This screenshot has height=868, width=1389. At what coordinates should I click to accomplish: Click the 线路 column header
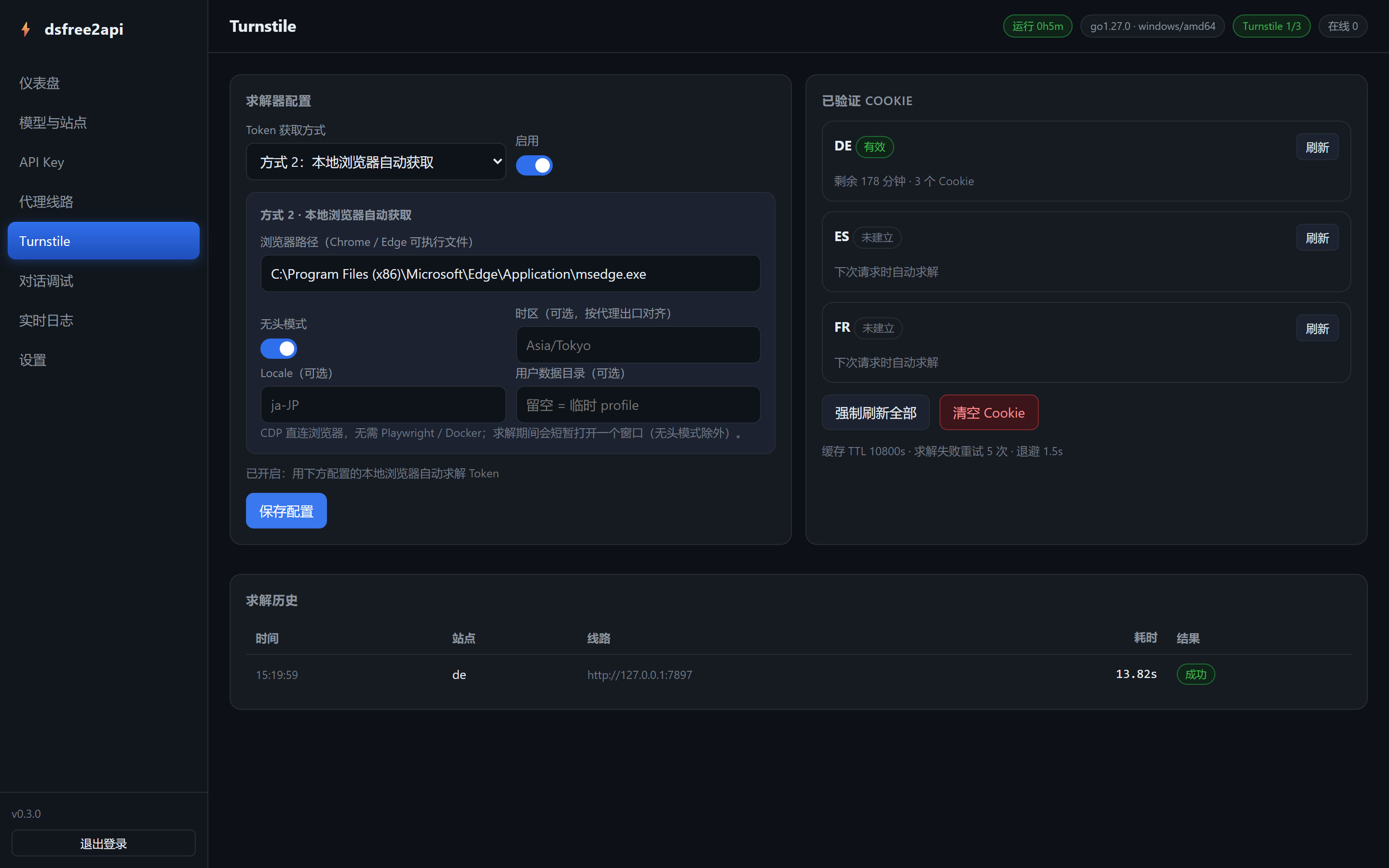[599, 638]
